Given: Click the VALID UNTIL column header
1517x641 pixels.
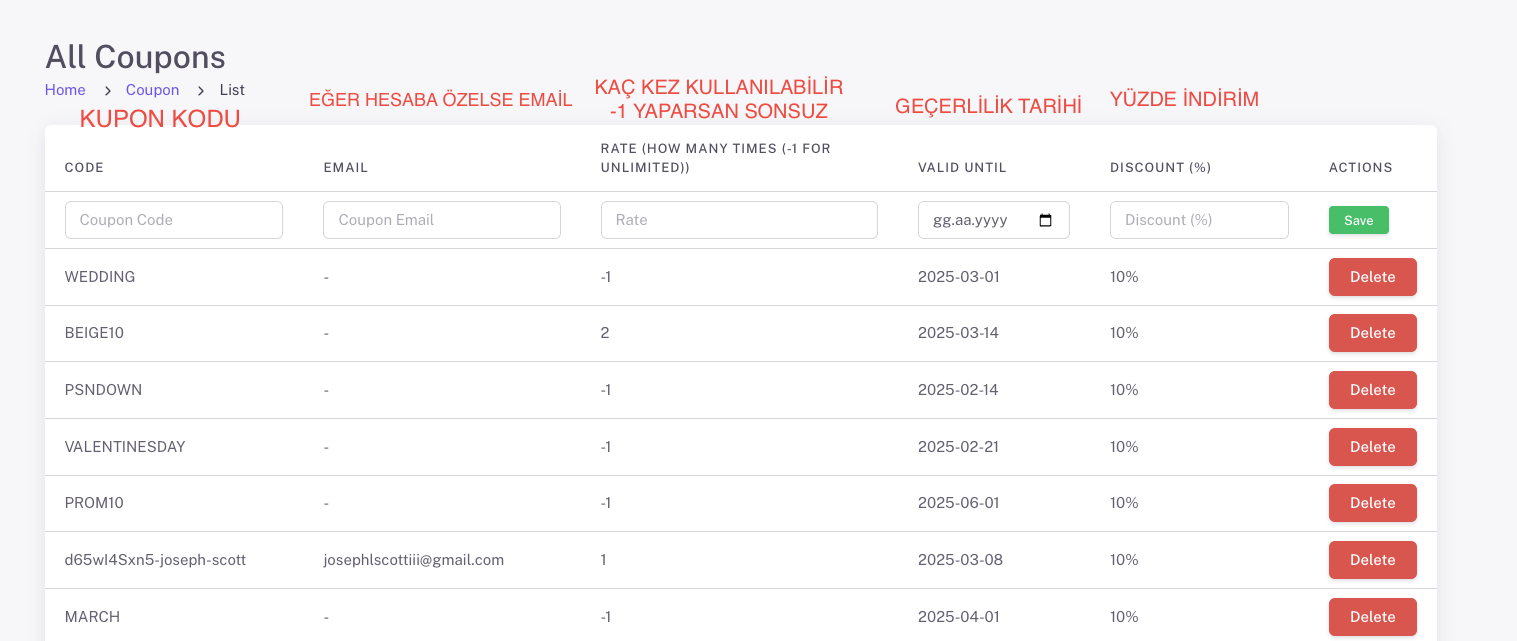Looking at the screenshot, I should [x=961, y=167].
